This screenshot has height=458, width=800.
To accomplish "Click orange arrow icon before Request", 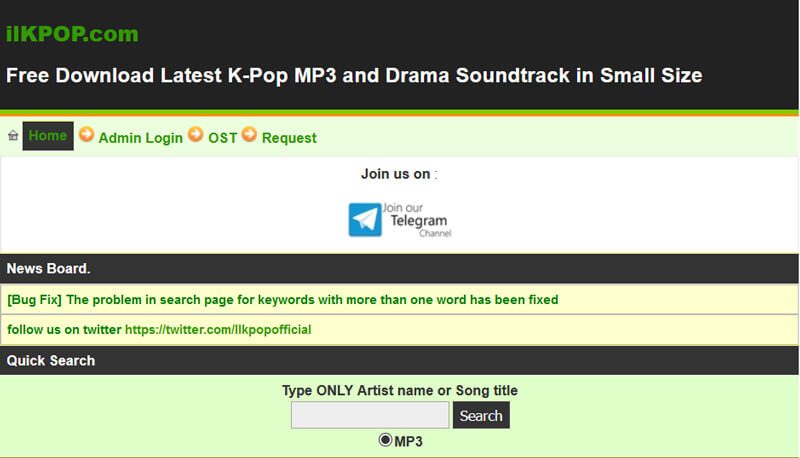I will coord(249,134).
